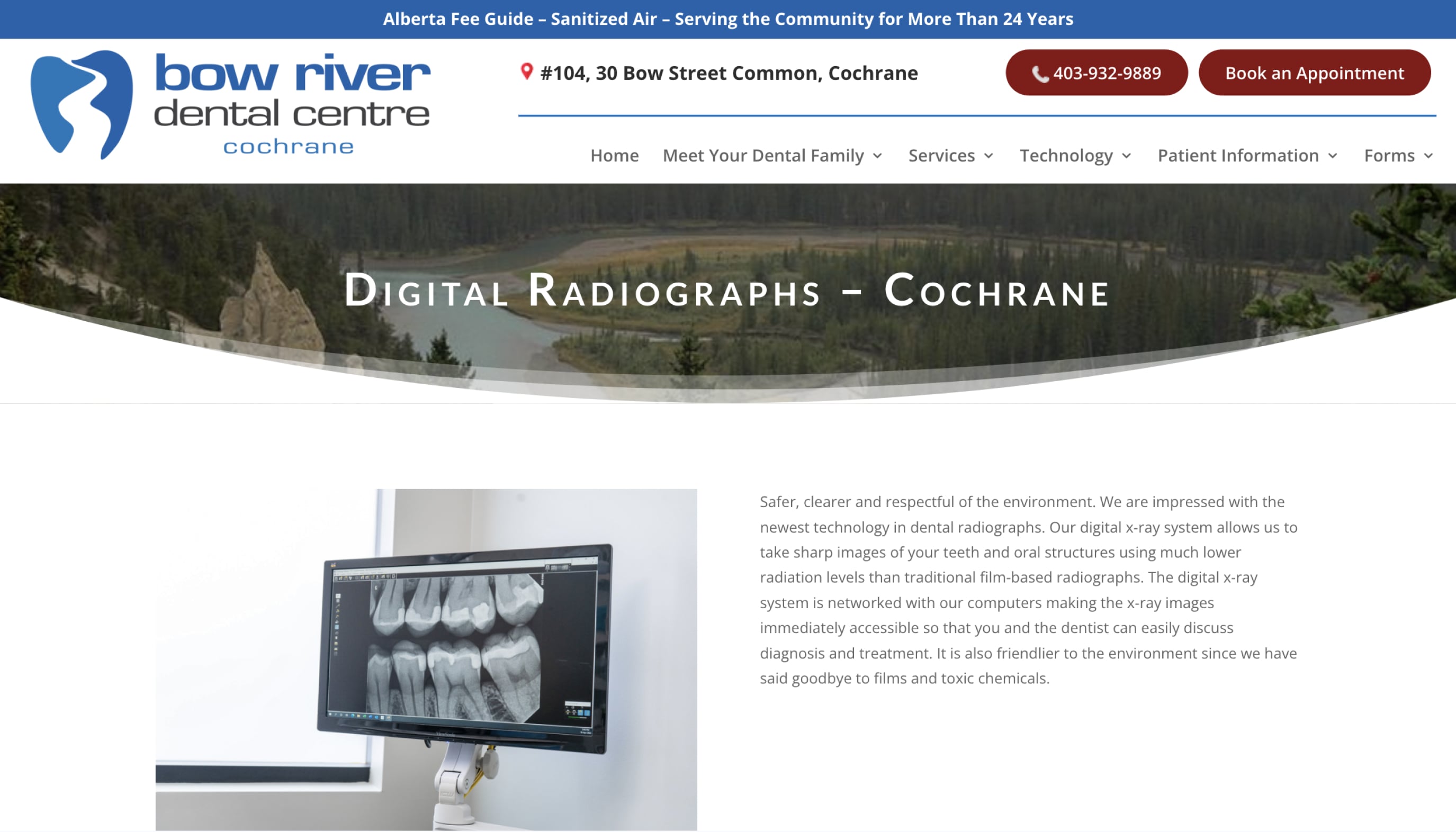
Task: Click the cochrane text under the logo
Action: [289, 147]
